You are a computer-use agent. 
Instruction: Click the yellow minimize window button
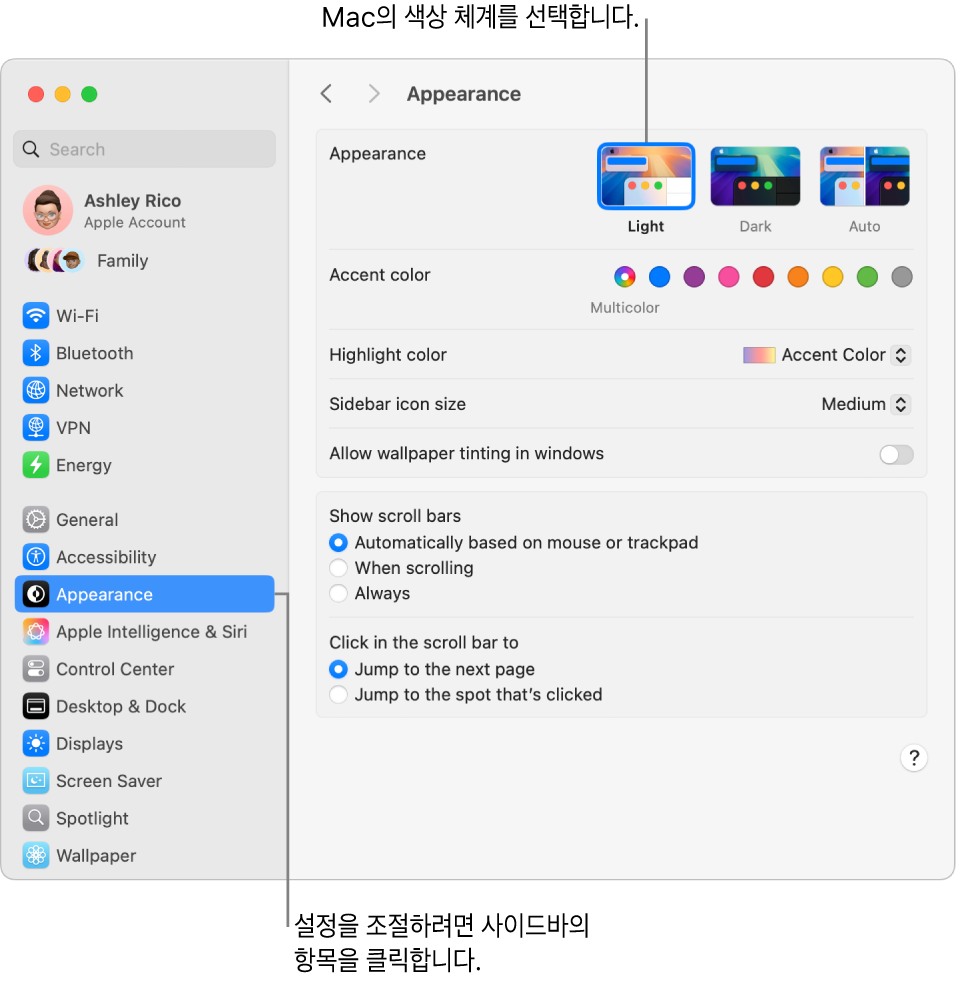coord(63,94)
